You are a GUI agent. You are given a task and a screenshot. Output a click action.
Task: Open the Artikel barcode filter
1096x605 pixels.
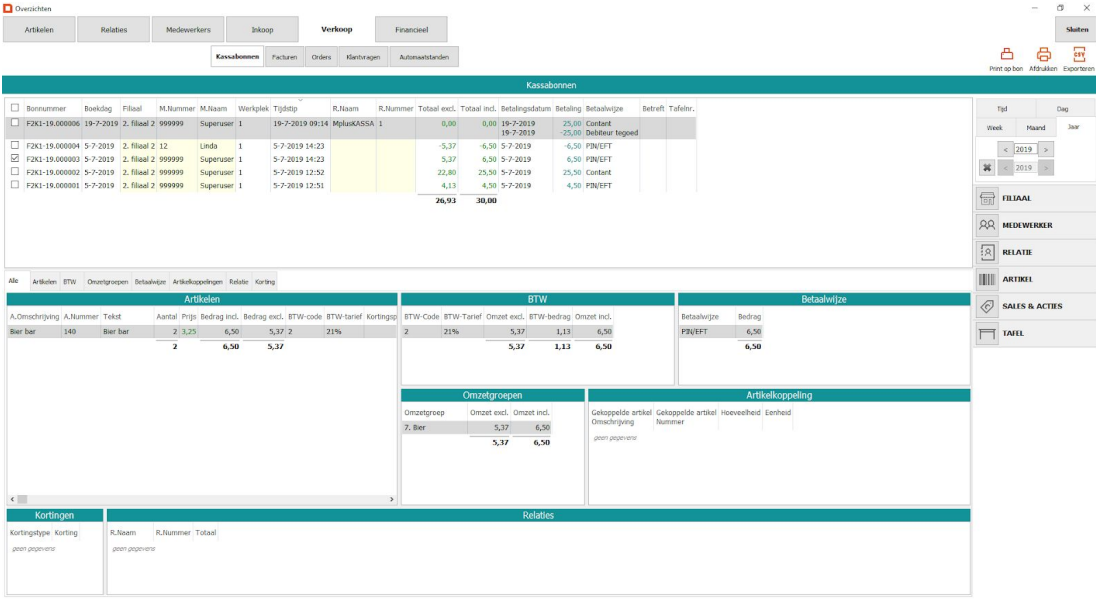(x=1034, y=279)
